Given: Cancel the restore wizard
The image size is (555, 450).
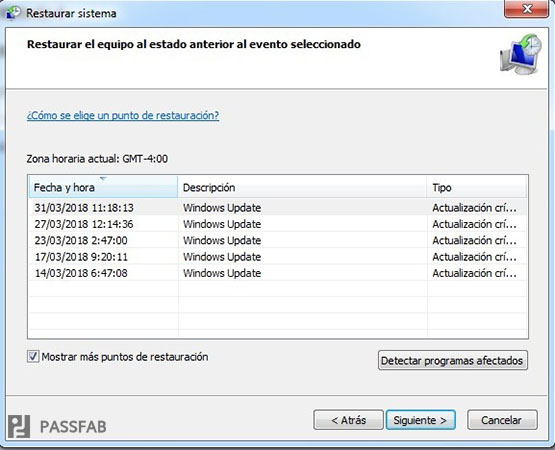Looking at the screenshot, I should pos(502,420).
